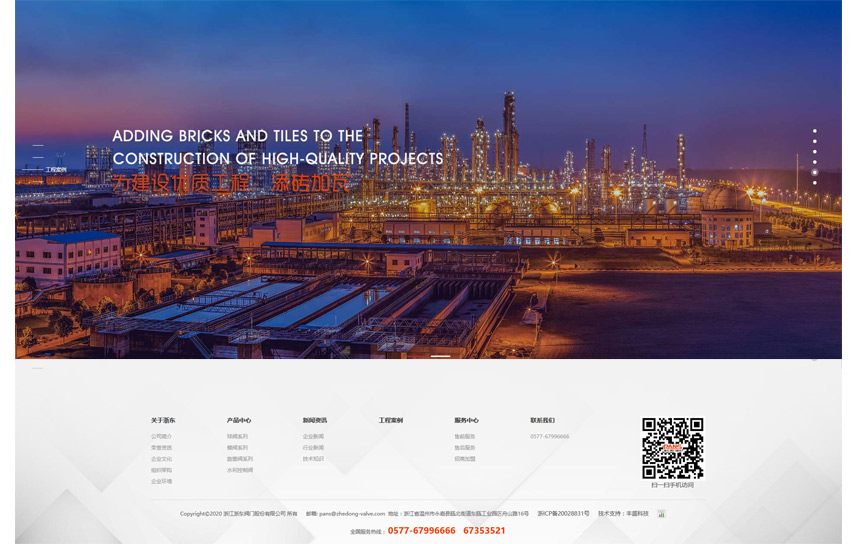Open 技术支持 丰盛科技 link
This screenshot has height=544, width=860.
(x=623, y=513)
